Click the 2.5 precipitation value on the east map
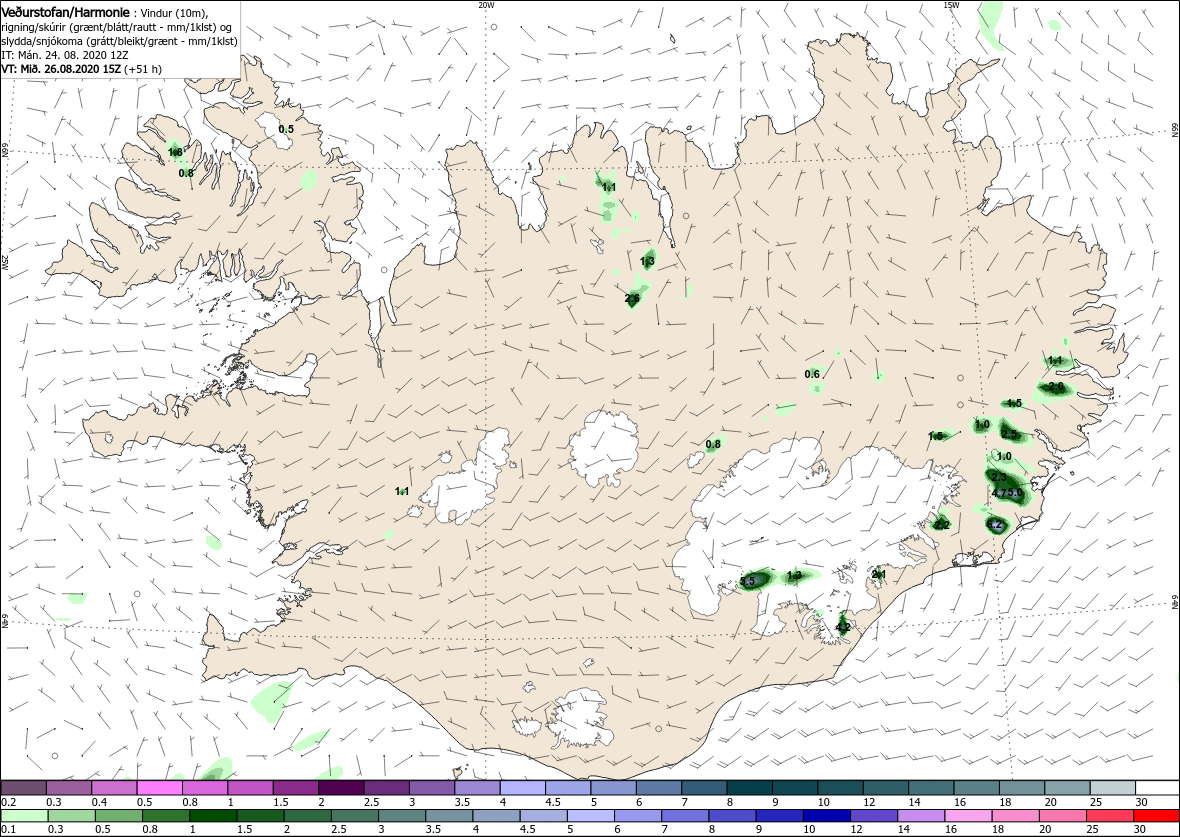The height and width of the screenshot is (837, 1180). [1010, 434]
